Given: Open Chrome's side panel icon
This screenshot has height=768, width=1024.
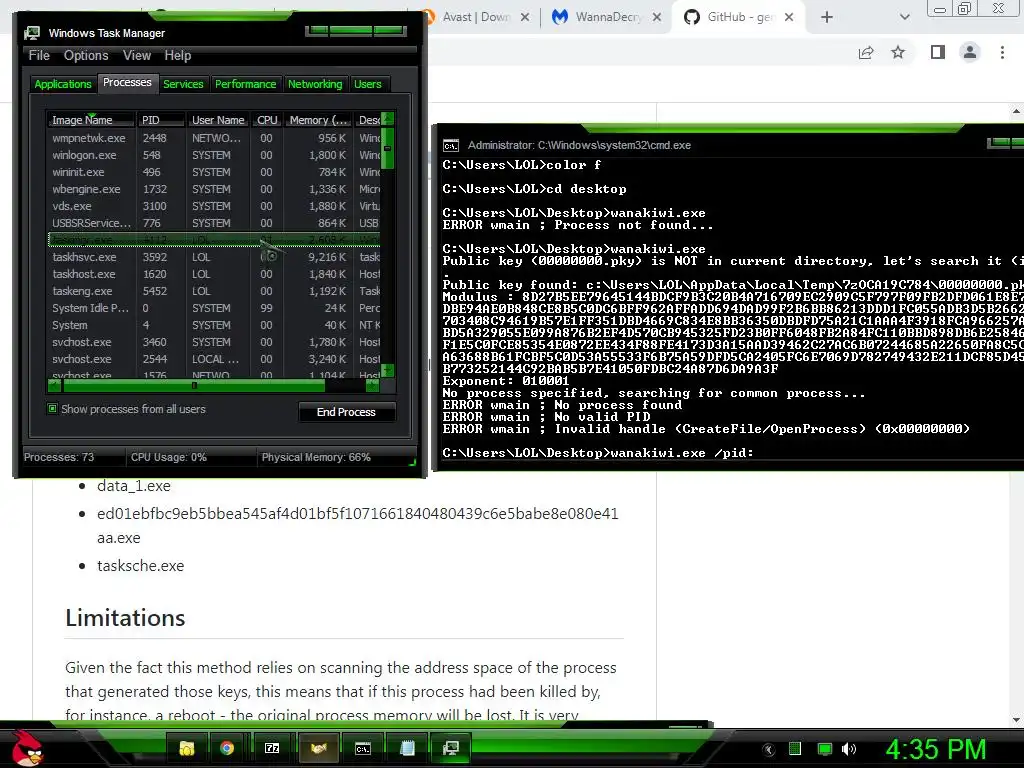Looking at the screenshot, I should tap(938, 52).
